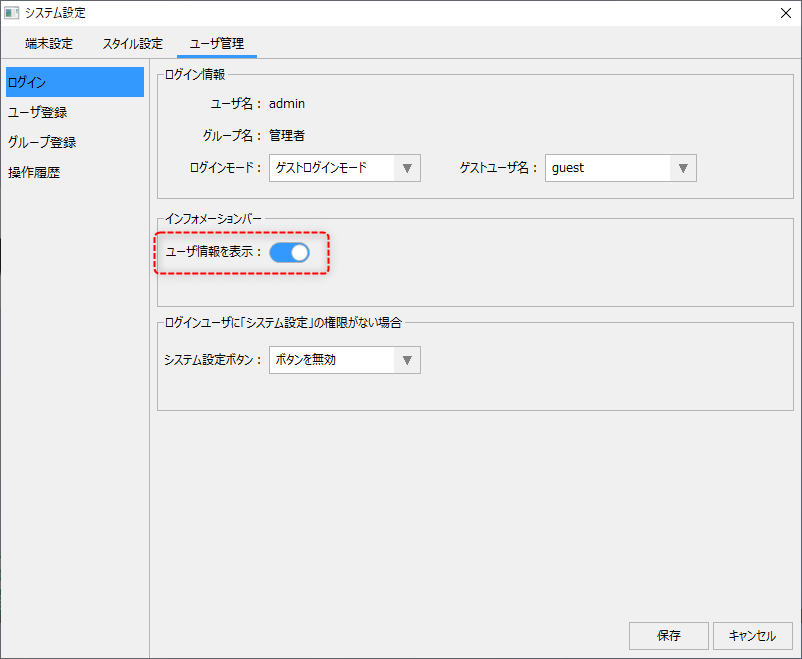Click the System Settings window icon in title bar
802x659 pixels.
12,13
